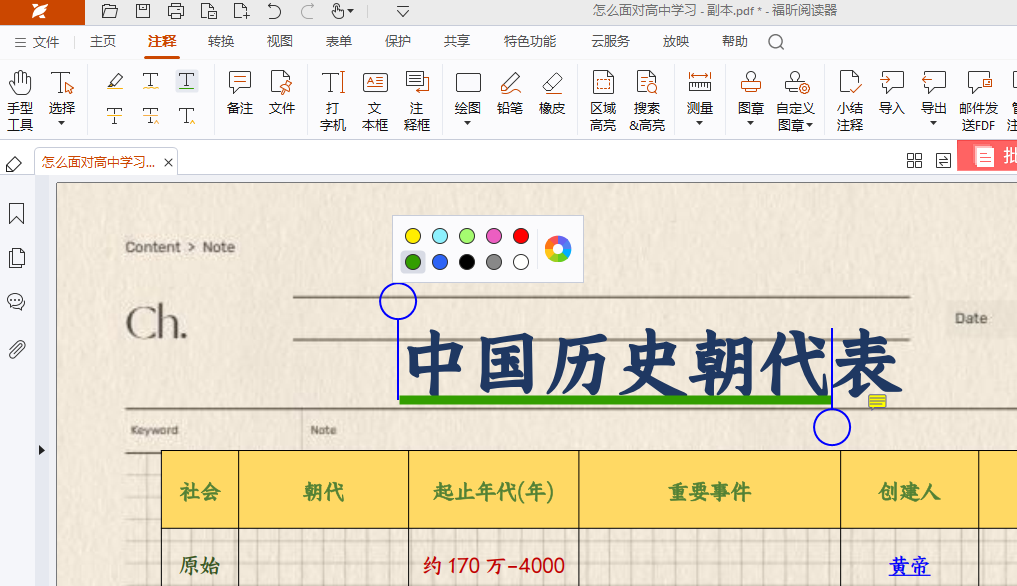
Task: Choose the Eraser tool (橡皮)
Action: 552,93
